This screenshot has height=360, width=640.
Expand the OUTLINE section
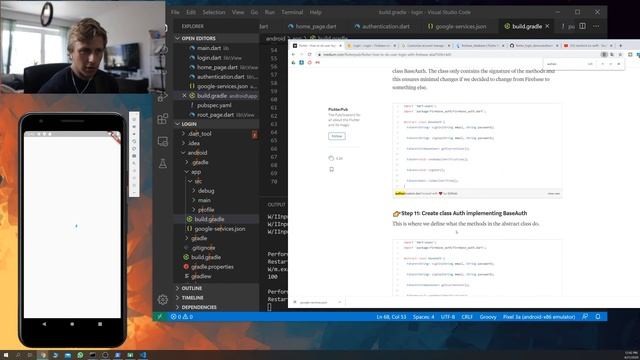coord(191,288)
